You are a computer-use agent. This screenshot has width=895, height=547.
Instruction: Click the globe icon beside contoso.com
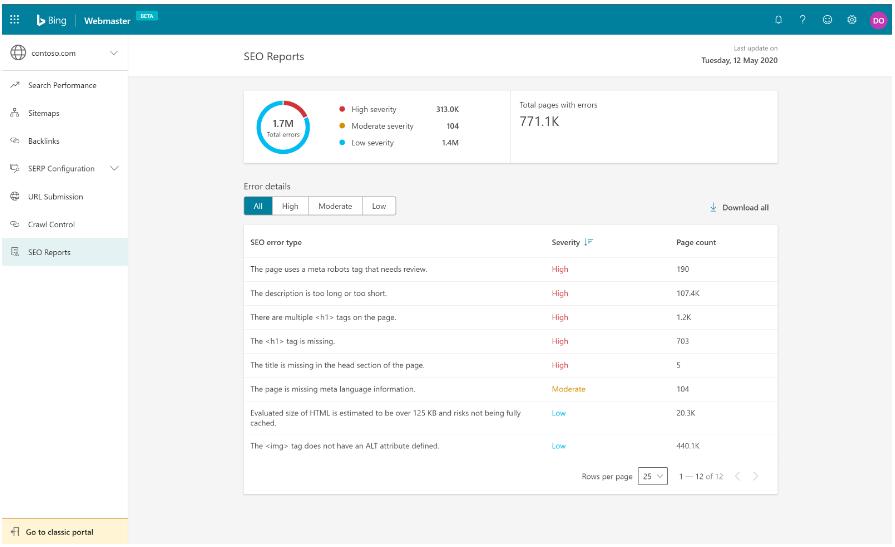[18, 53]
